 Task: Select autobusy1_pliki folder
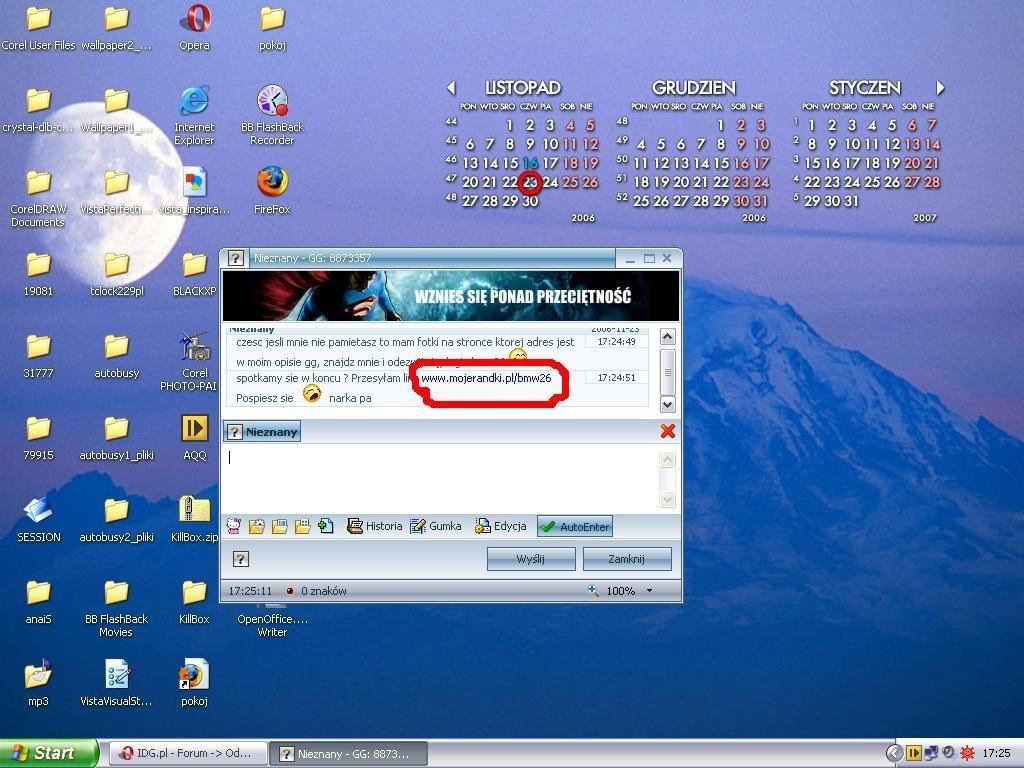pos(116,438)
